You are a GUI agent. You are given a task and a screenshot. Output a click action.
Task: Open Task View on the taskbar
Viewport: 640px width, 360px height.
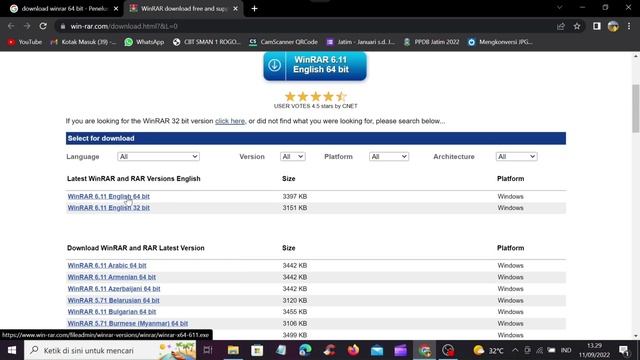point(208,350)
